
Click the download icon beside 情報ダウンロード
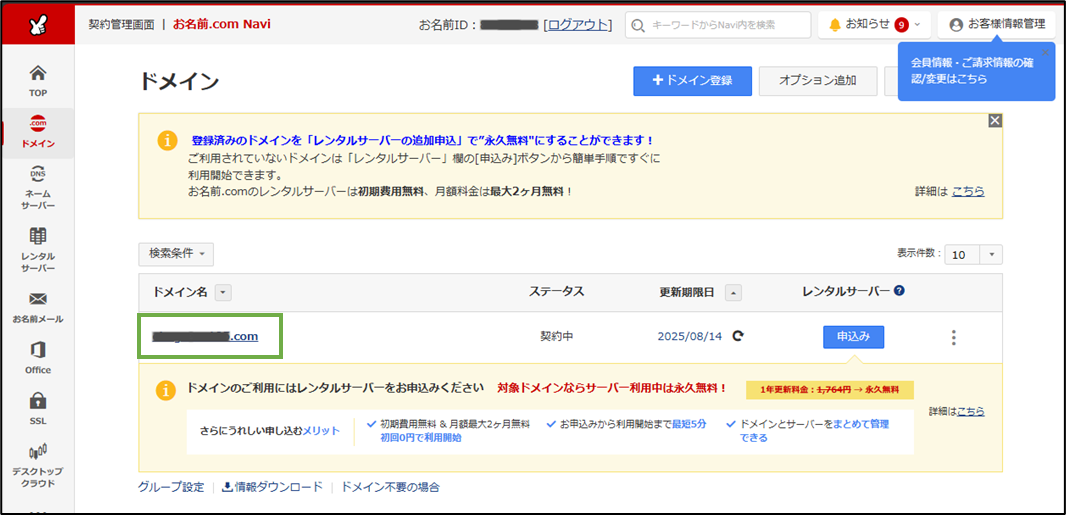coord(228,487)
